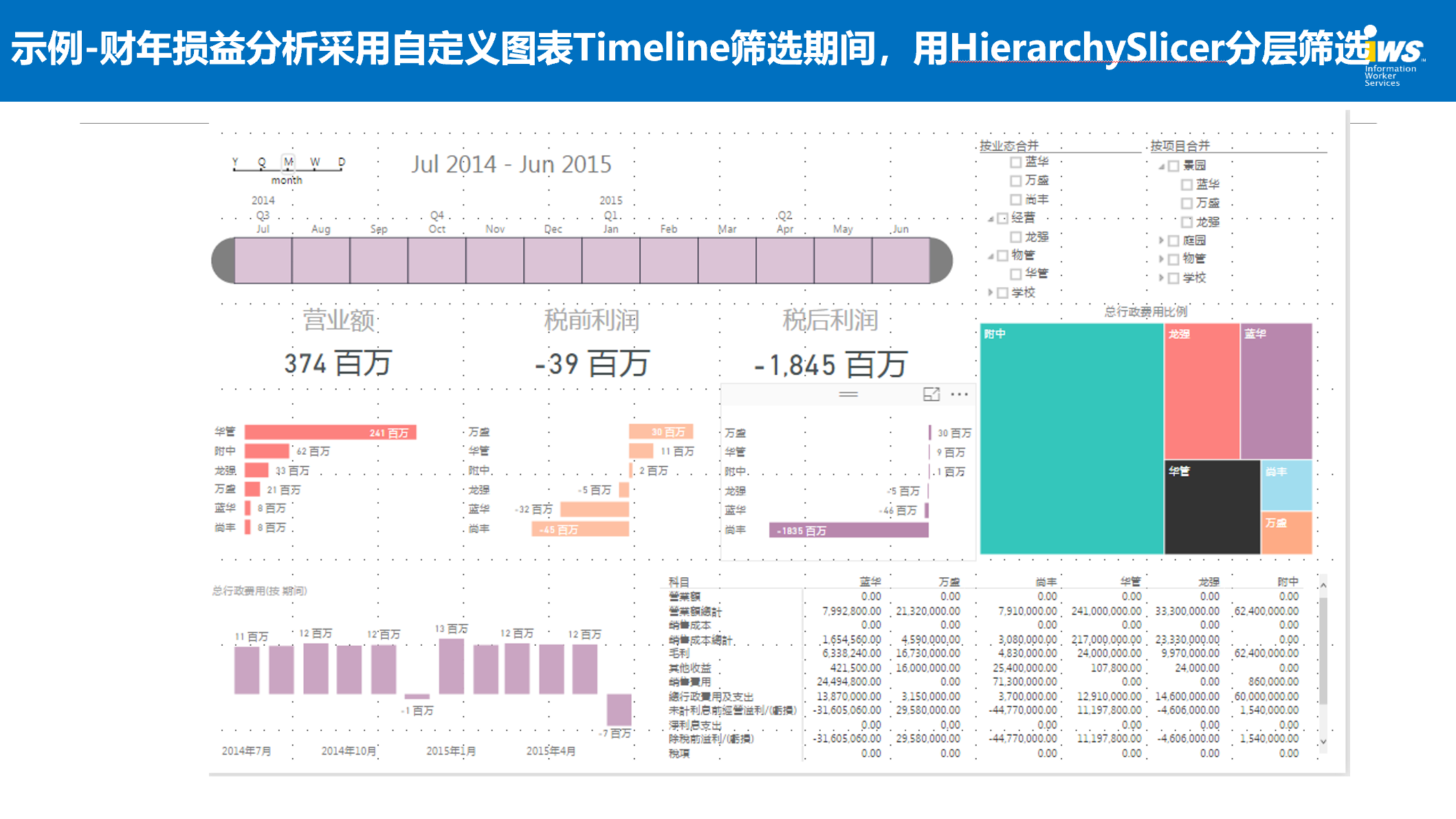Screen dimensions: 1456x819
Task: Click the 附中 column header in table
Action: click(1288, 582)
